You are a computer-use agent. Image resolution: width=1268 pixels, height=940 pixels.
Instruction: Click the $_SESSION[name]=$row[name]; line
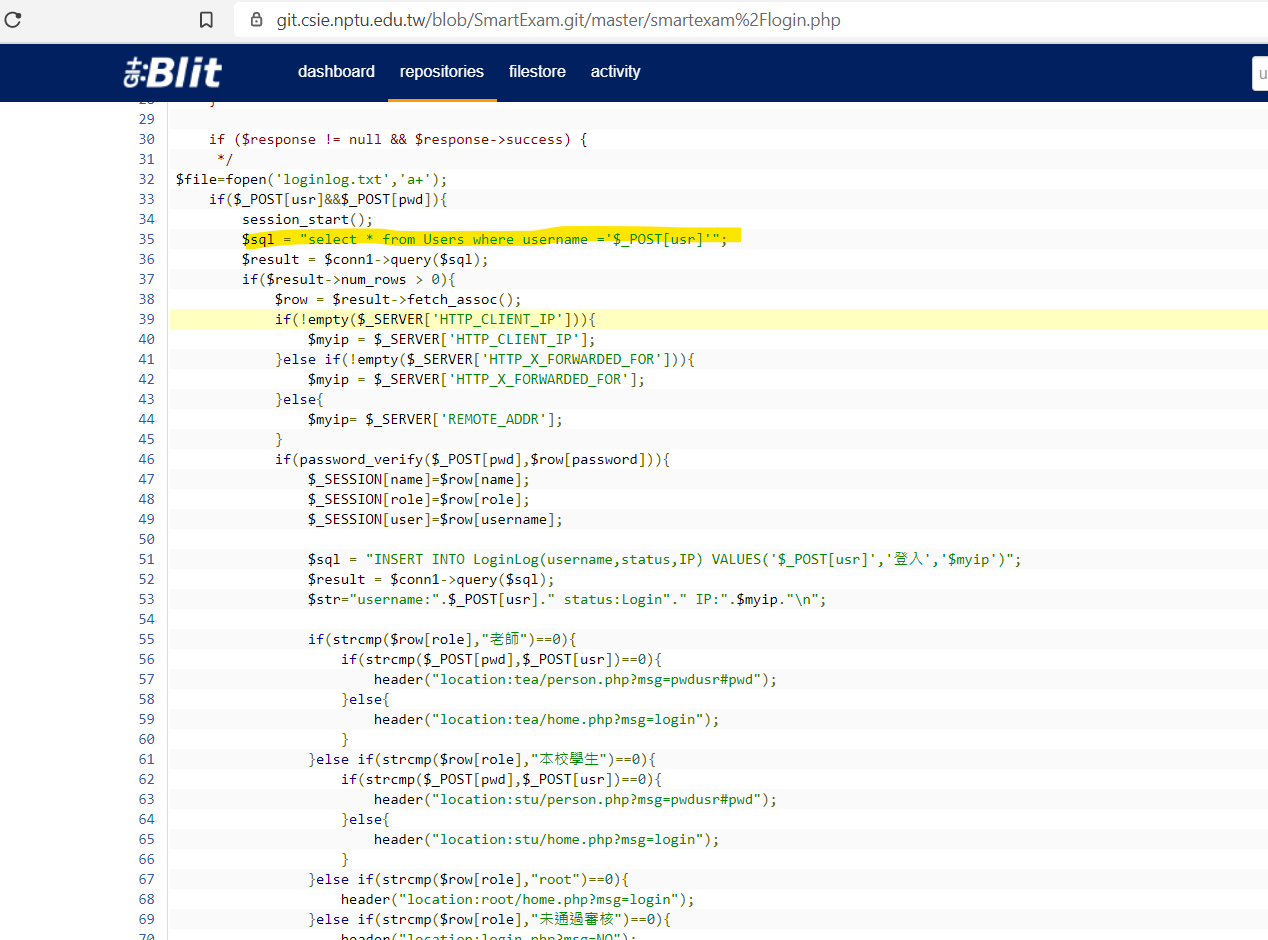419,479
